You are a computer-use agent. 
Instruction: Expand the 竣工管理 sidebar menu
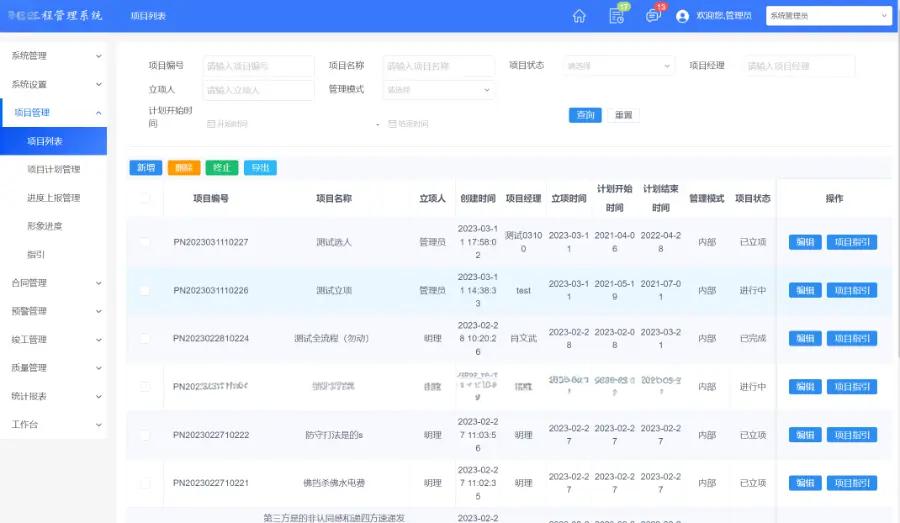(x=53, y=339)
